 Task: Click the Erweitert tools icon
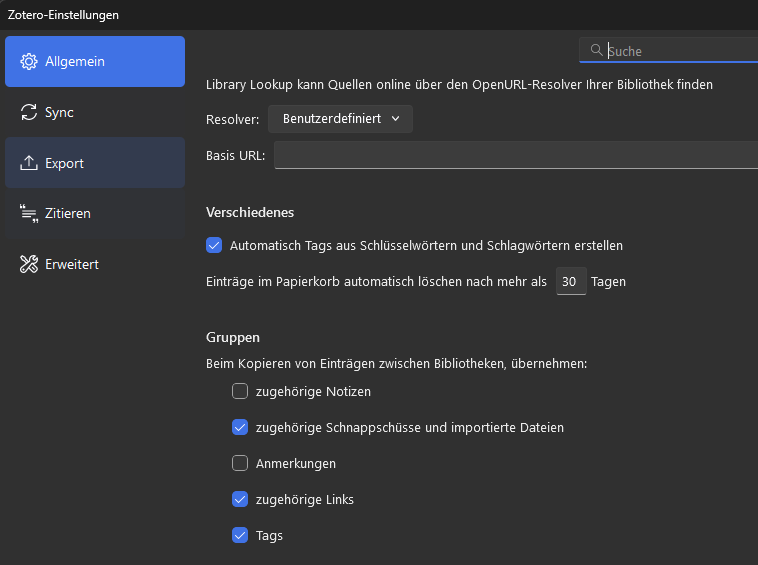pyautogui.click(x=29, y=264)
